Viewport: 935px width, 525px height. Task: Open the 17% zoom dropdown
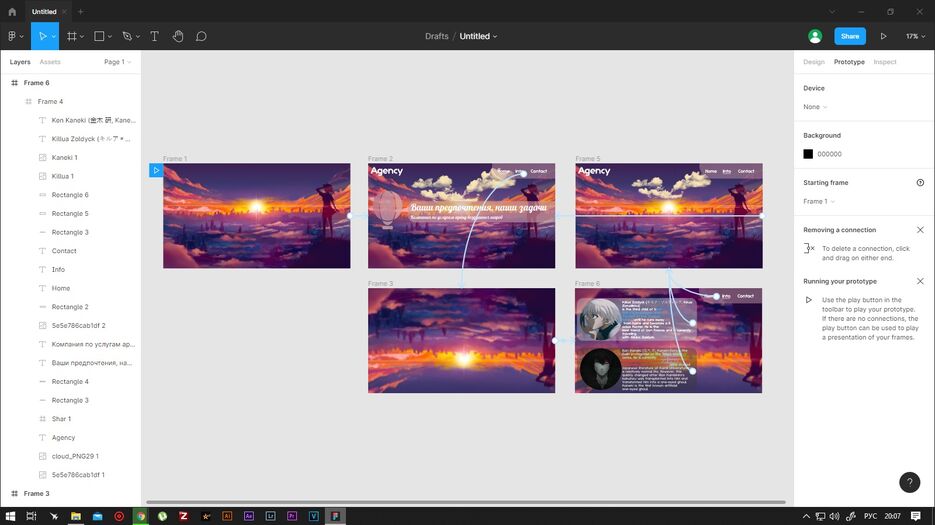915,36
